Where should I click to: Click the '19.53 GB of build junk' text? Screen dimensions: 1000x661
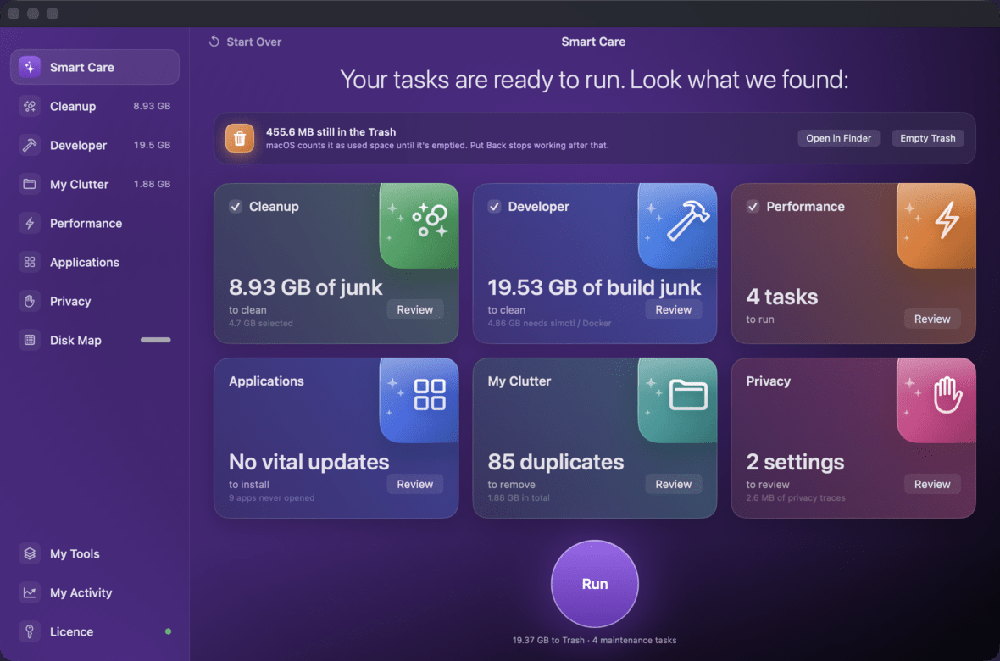click(x=594, y=287)
